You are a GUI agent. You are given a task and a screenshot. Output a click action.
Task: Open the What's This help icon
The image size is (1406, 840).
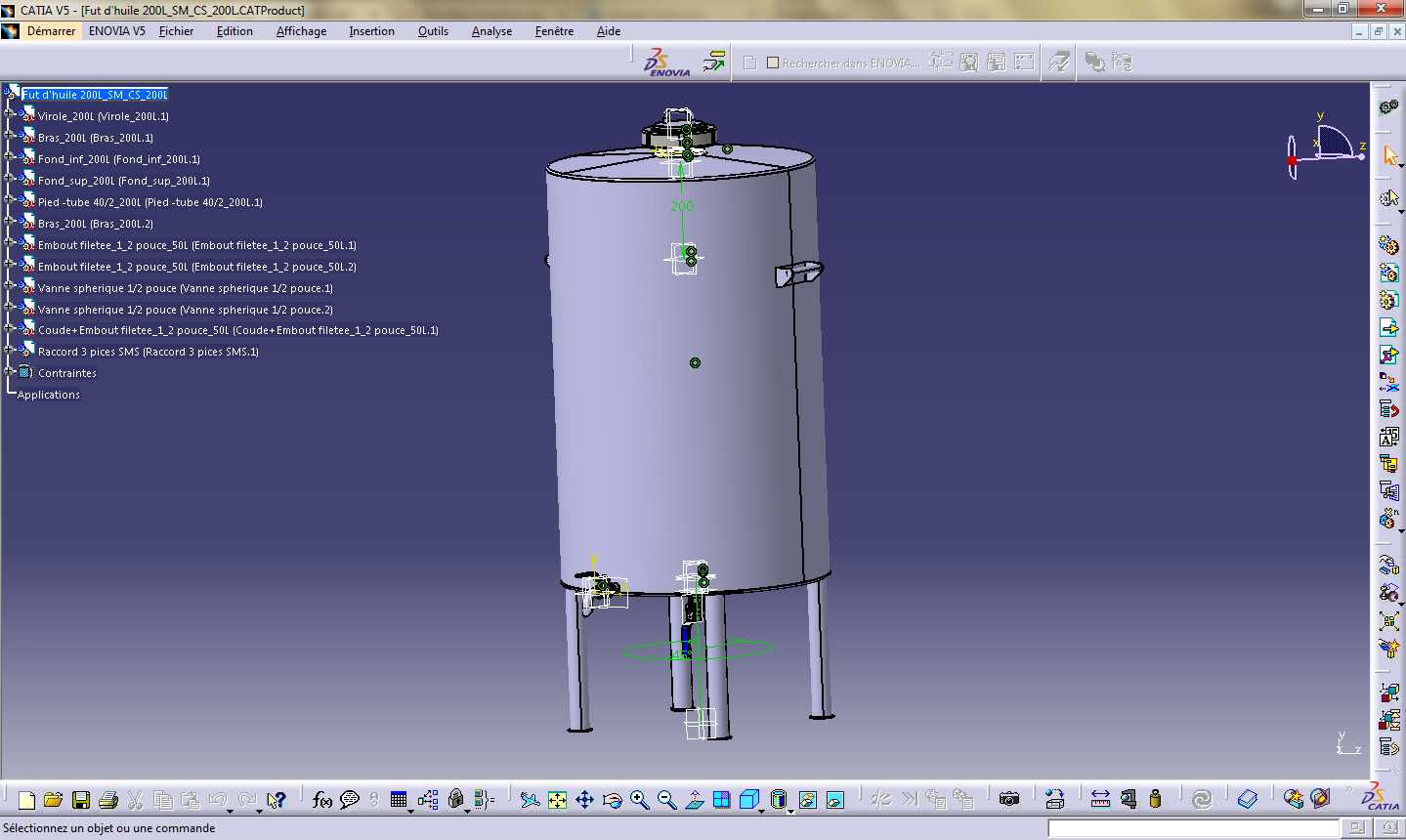pyautogui.click(x=277, y=800)
